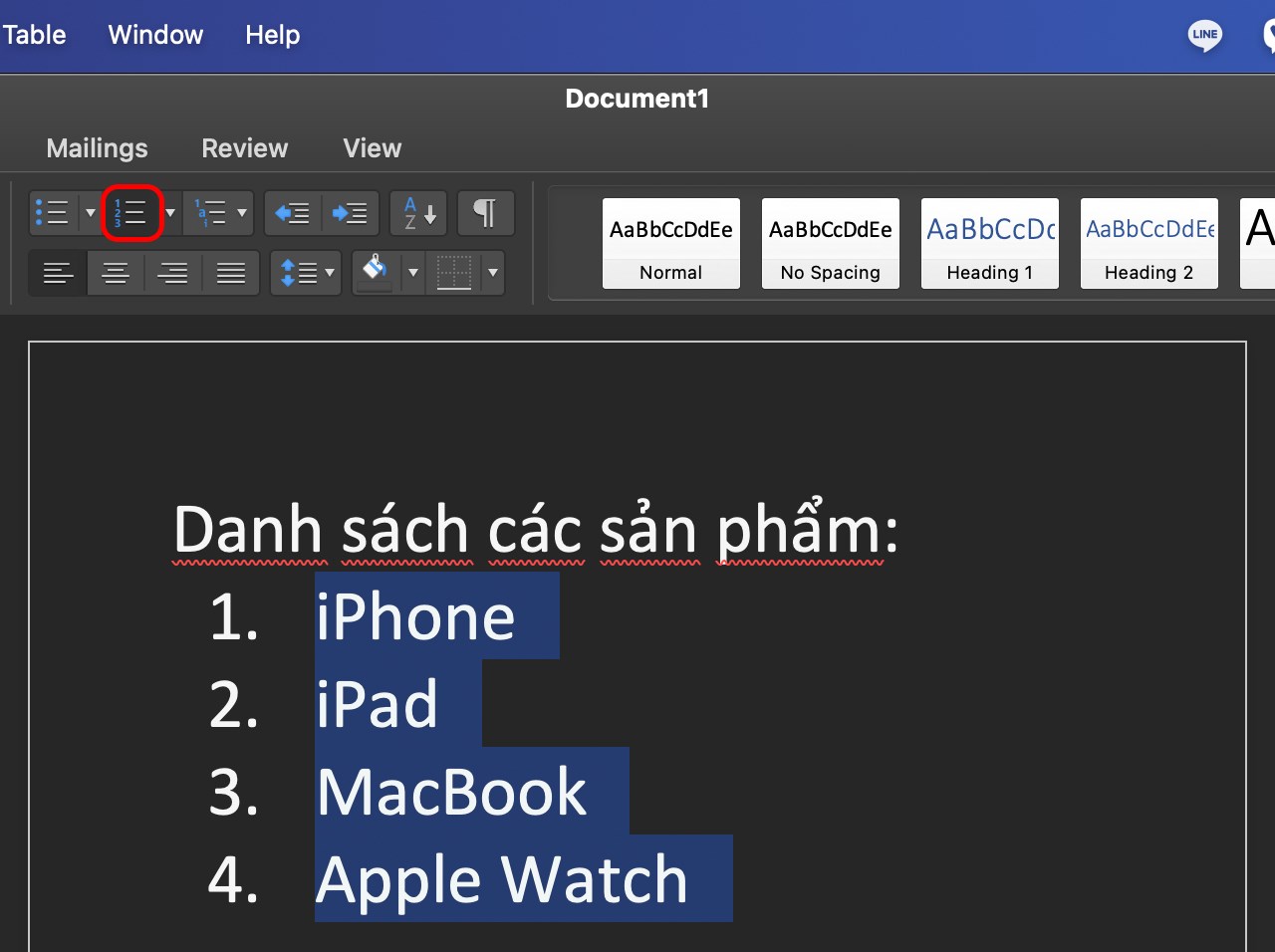The width and height of the screenshot is (1275, 952).
Task: Open borders dropdown arrow
Action: click(492, 272)
